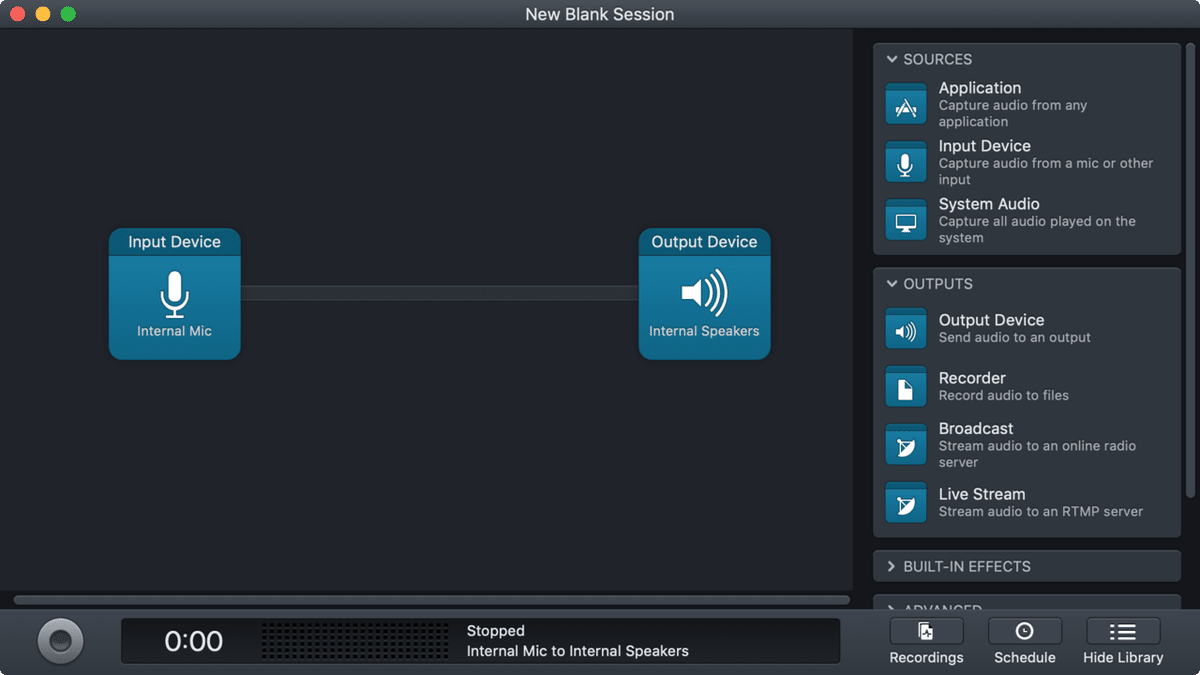Select the System Audio monitor icon
Screen dimensions: 1200x675
pos(906,220)
